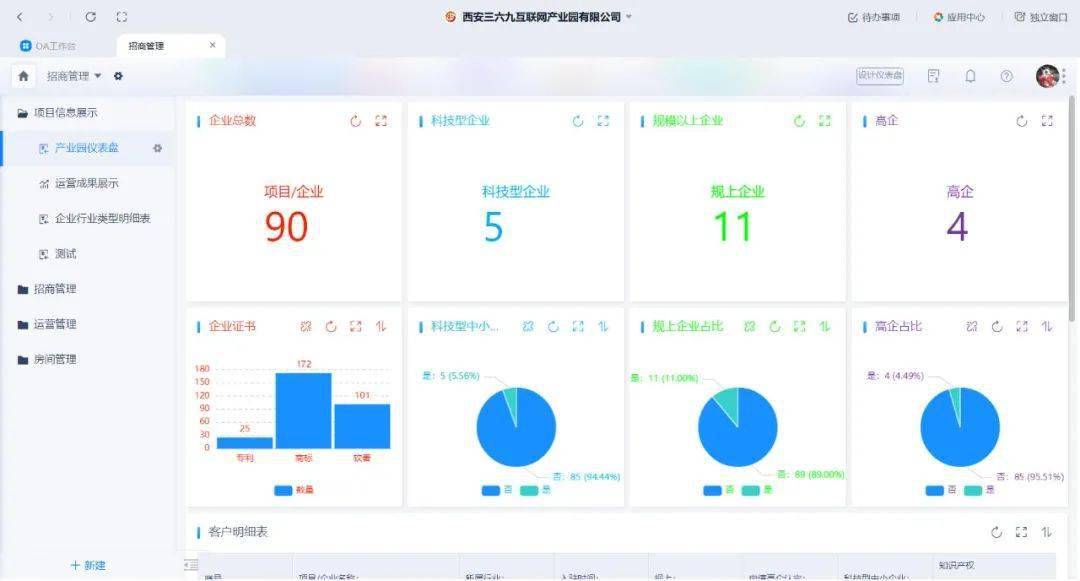
Task: Click sort icon on 企业证书 chart
Action: (381, 326)
